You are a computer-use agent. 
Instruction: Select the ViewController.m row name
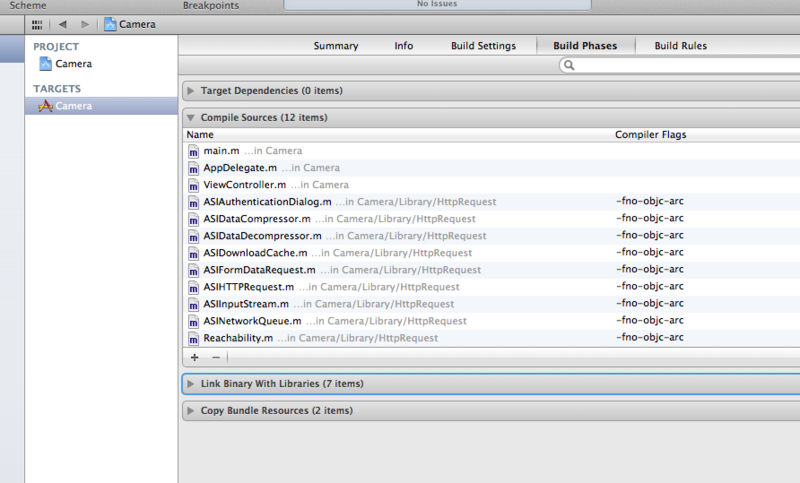point(245,185)
